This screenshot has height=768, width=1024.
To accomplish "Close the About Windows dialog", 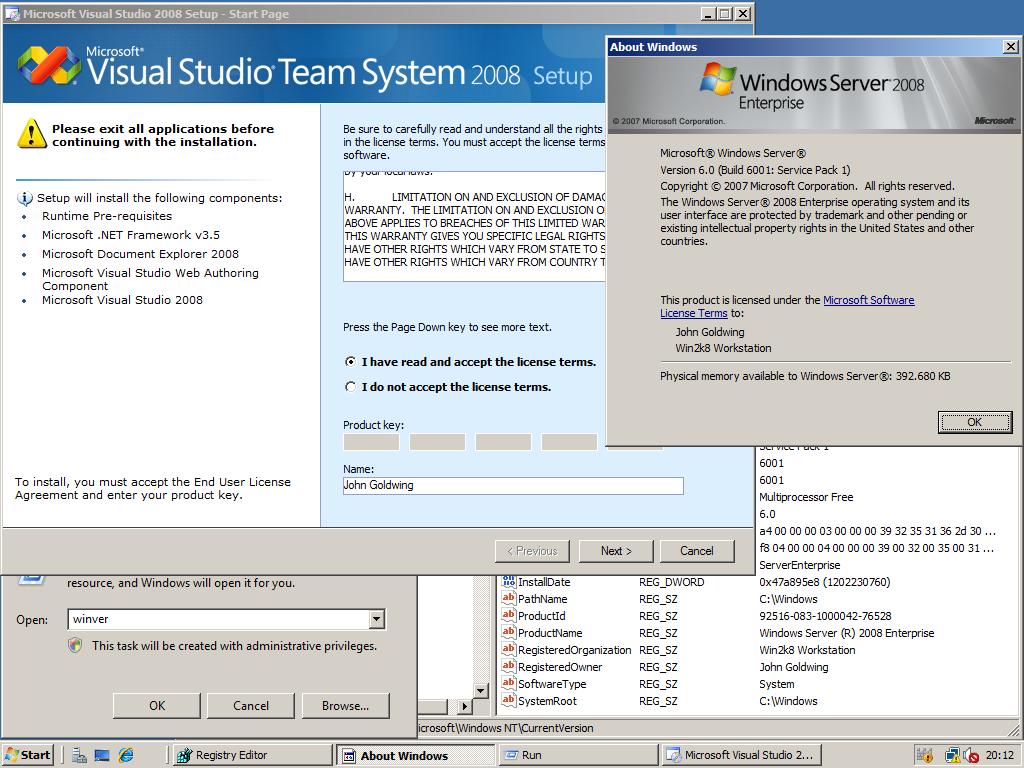I will [x=1010, y=47].
